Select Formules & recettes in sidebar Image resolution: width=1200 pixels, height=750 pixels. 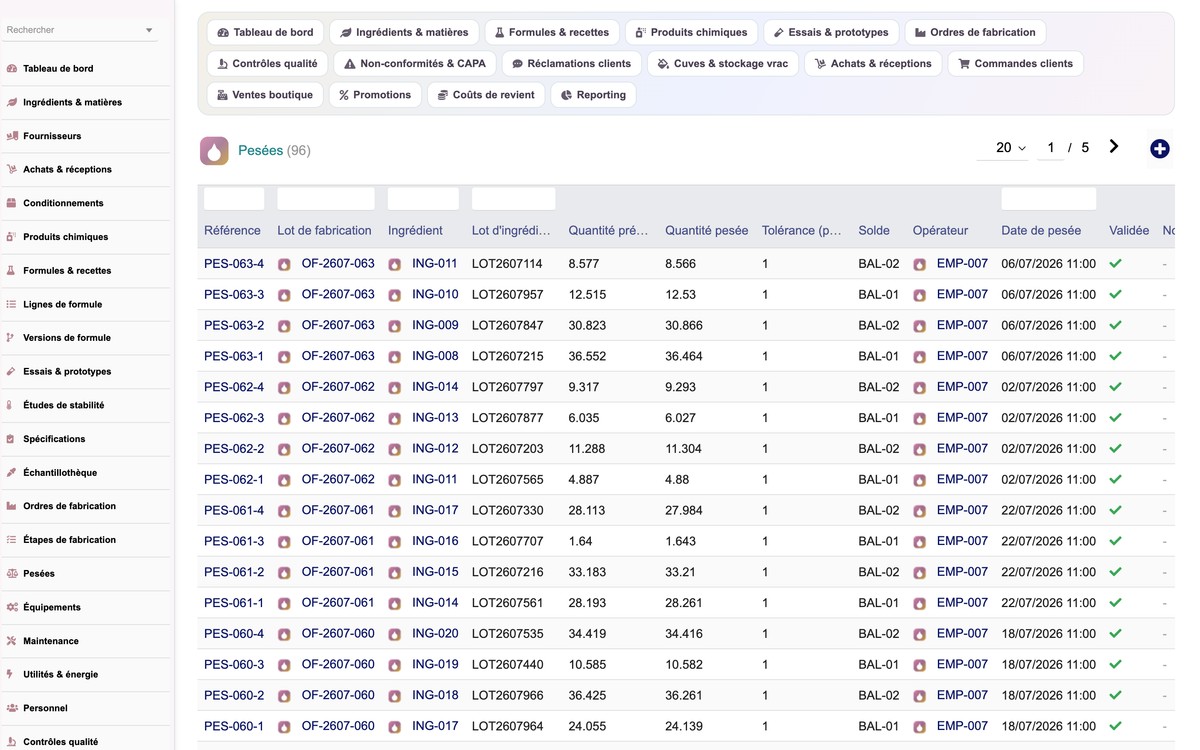[x=67, y=271]
